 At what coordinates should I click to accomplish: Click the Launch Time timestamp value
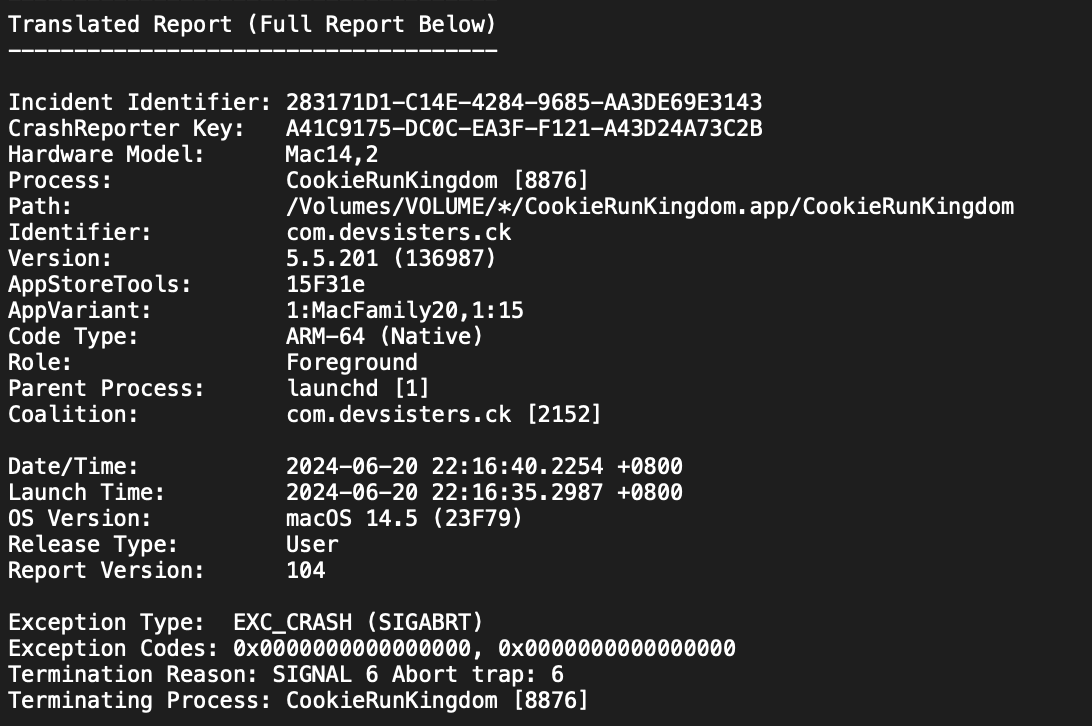[484, 492]
